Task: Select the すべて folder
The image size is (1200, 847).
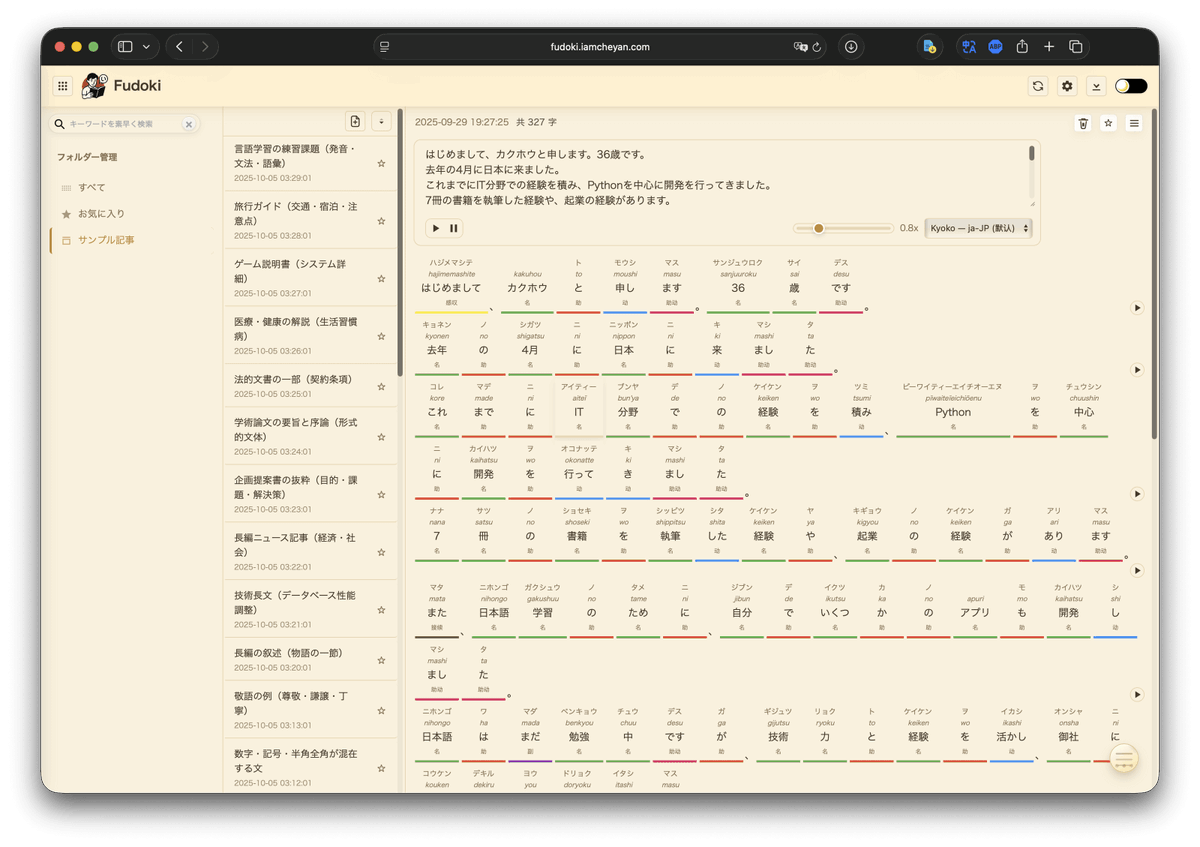Action: tap(133, 187)
